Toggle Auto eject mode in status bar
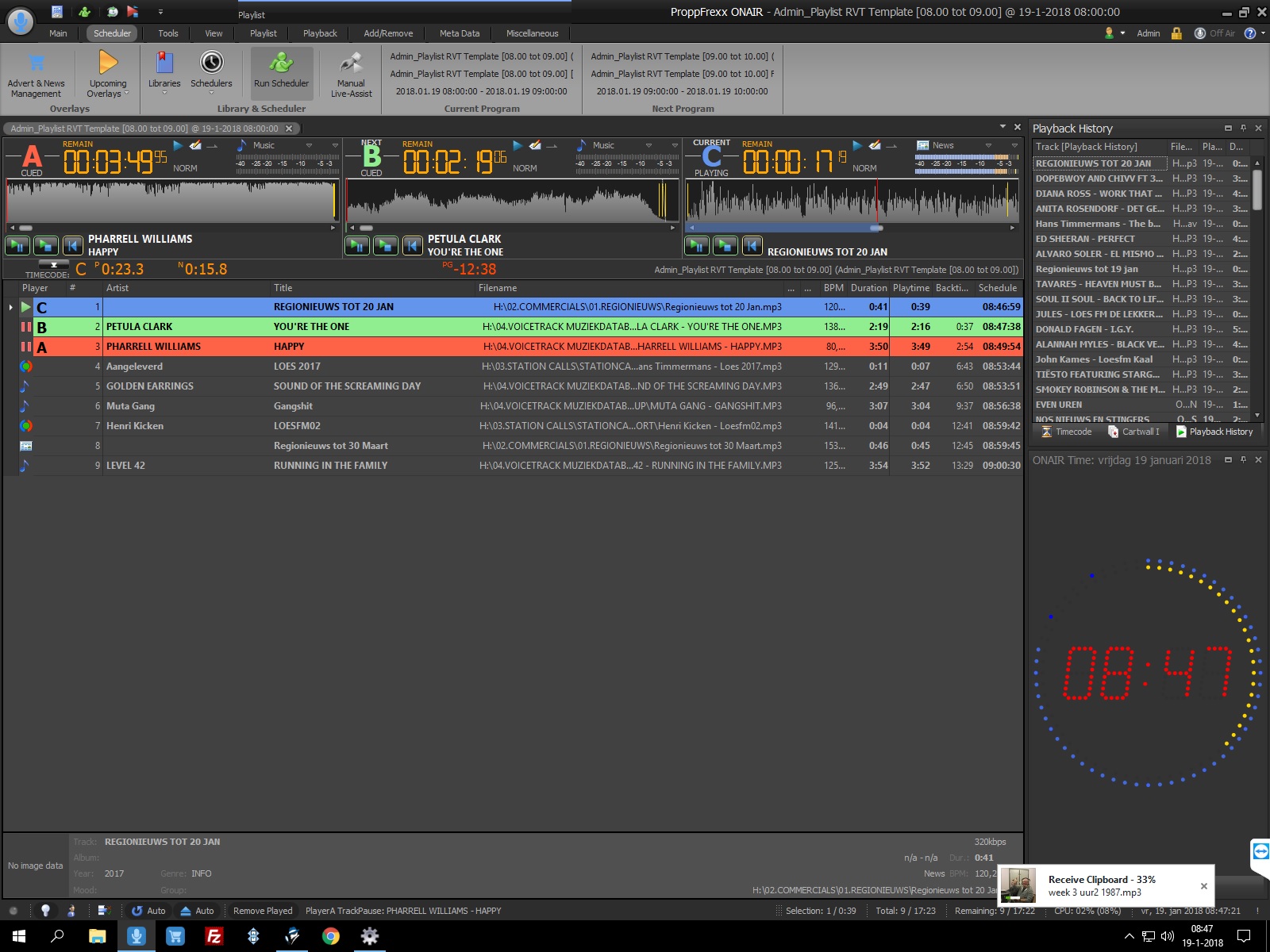1270x952 pixels. tap(197, 911)
